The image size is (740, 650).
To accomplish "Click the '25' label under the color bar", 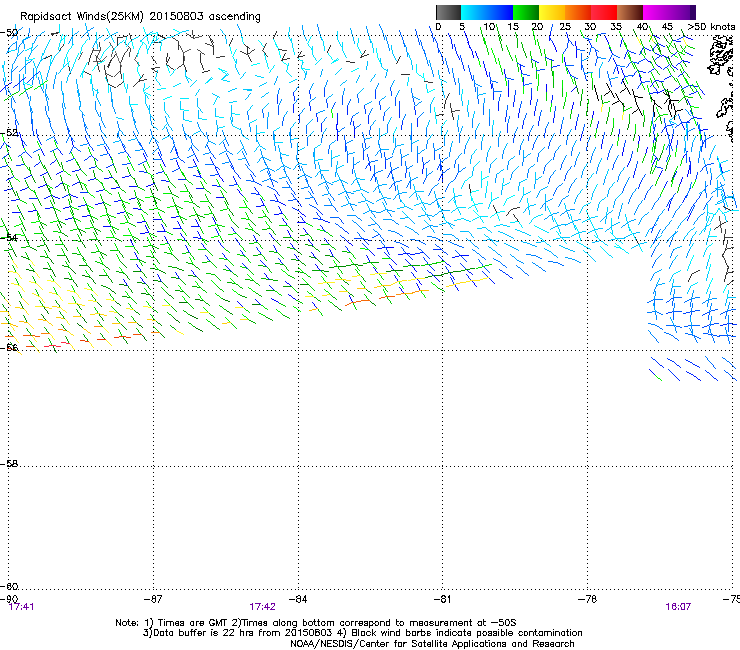I will 565,27.
